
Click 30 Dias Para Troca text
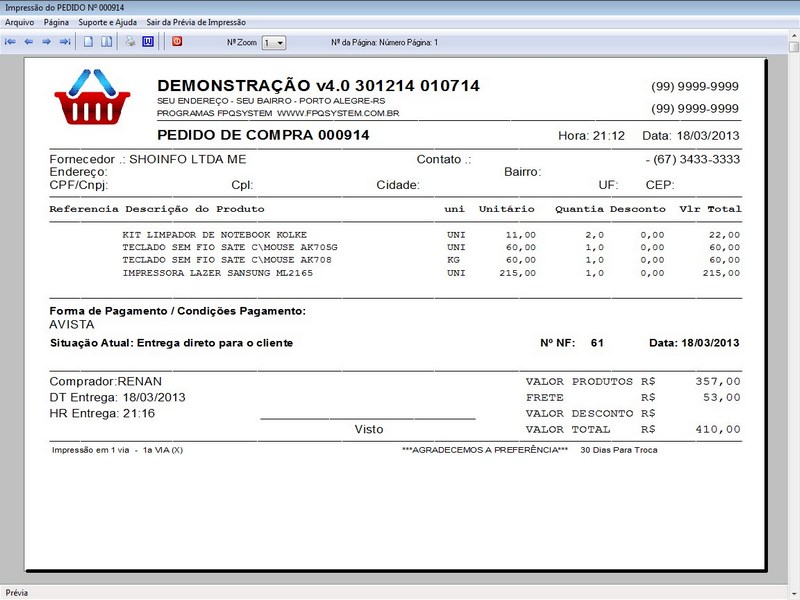pyautogui.click(x=619, y=450)
